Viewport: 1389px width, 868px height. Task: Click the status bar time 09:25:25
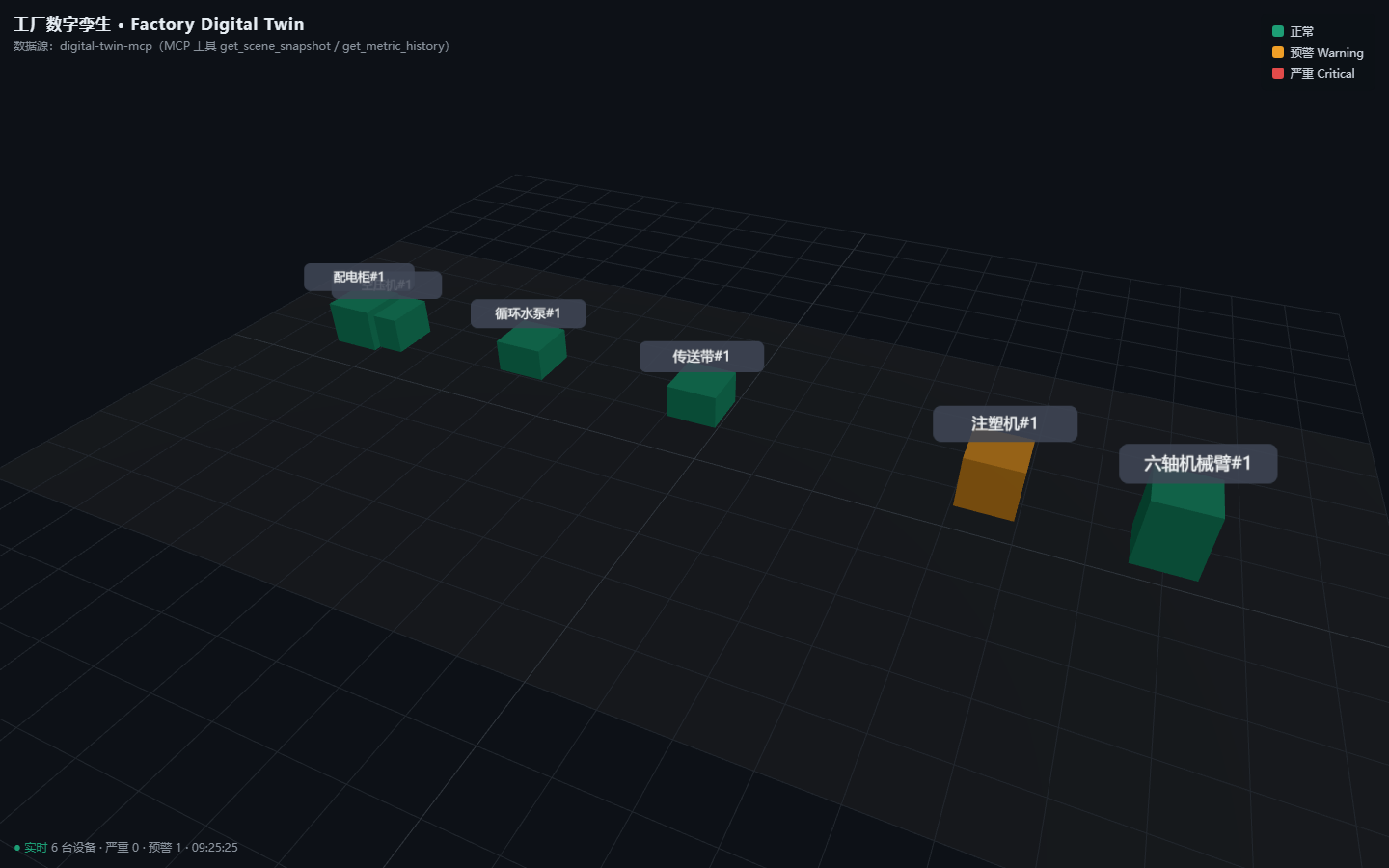[x=214, y=848]
